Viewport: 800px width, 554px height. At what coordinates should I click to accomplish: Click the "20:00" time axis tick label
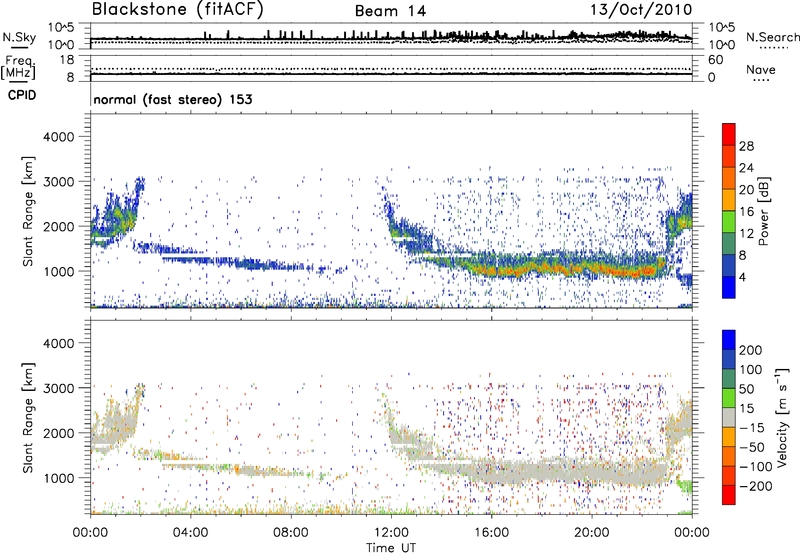pyautogui.click(x=592, y=533)
